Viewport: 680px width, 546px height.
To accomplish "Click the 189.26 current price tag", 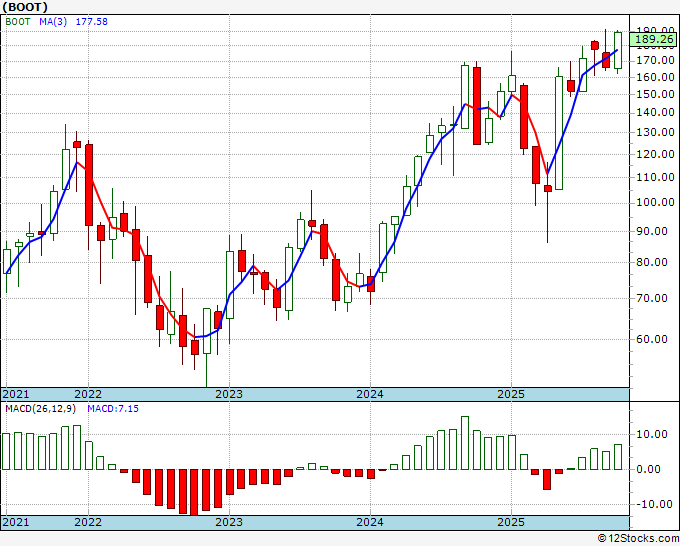I will point(654,39).
